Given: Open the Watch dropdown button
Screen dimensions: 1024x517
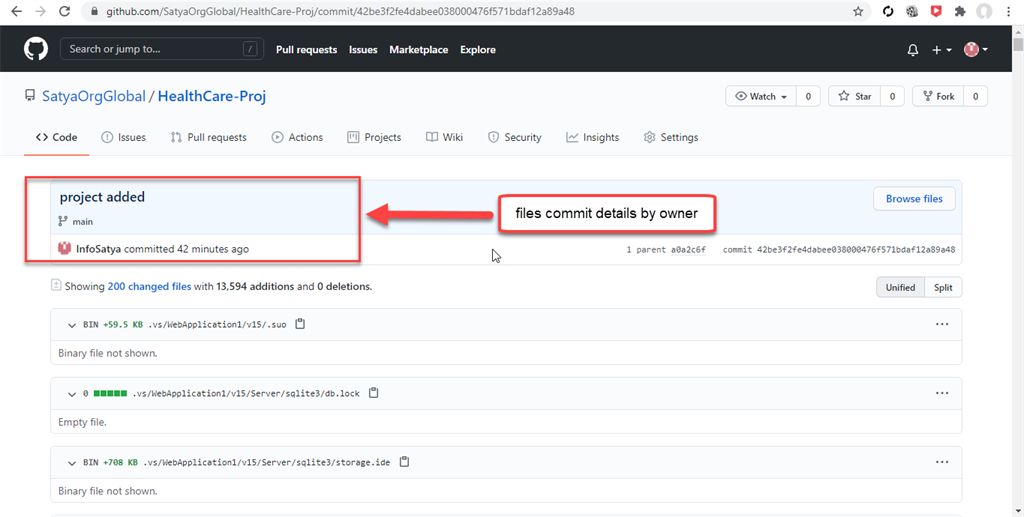Looking at the screenshot, I should pyautogui.click(x=761, y=96).
